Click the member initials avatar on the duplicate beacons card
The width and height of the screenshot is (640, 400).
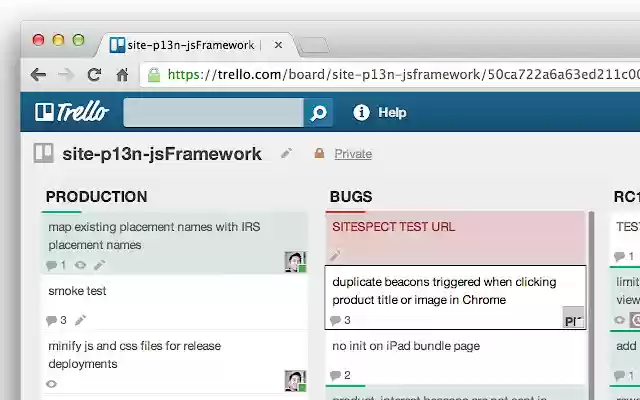pos(573,317)
